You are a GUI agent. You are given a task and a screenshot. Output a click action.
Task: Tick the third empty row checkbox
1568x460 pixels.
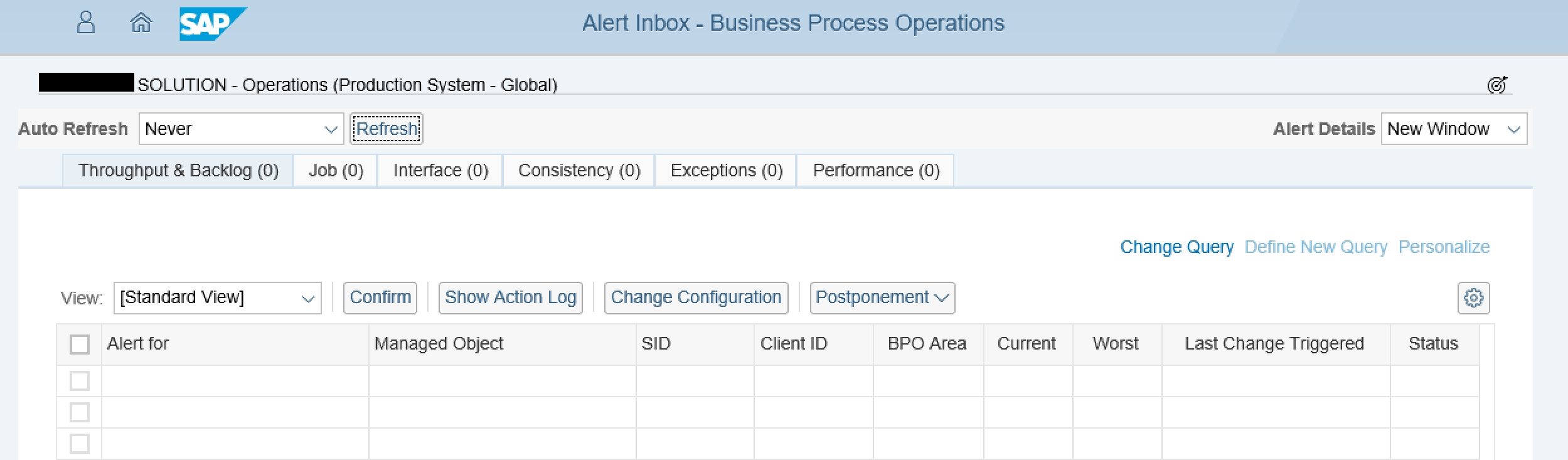pos(80,444)
